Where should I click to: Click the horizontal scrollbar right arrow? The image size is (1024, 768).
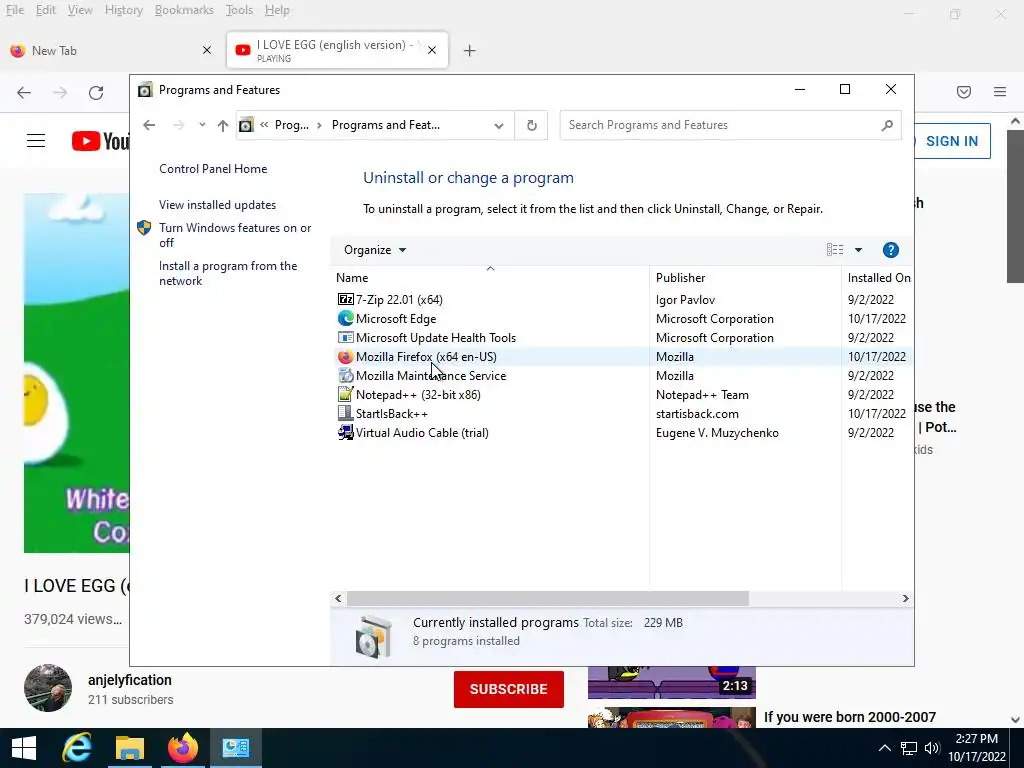[x=905, y=598]
